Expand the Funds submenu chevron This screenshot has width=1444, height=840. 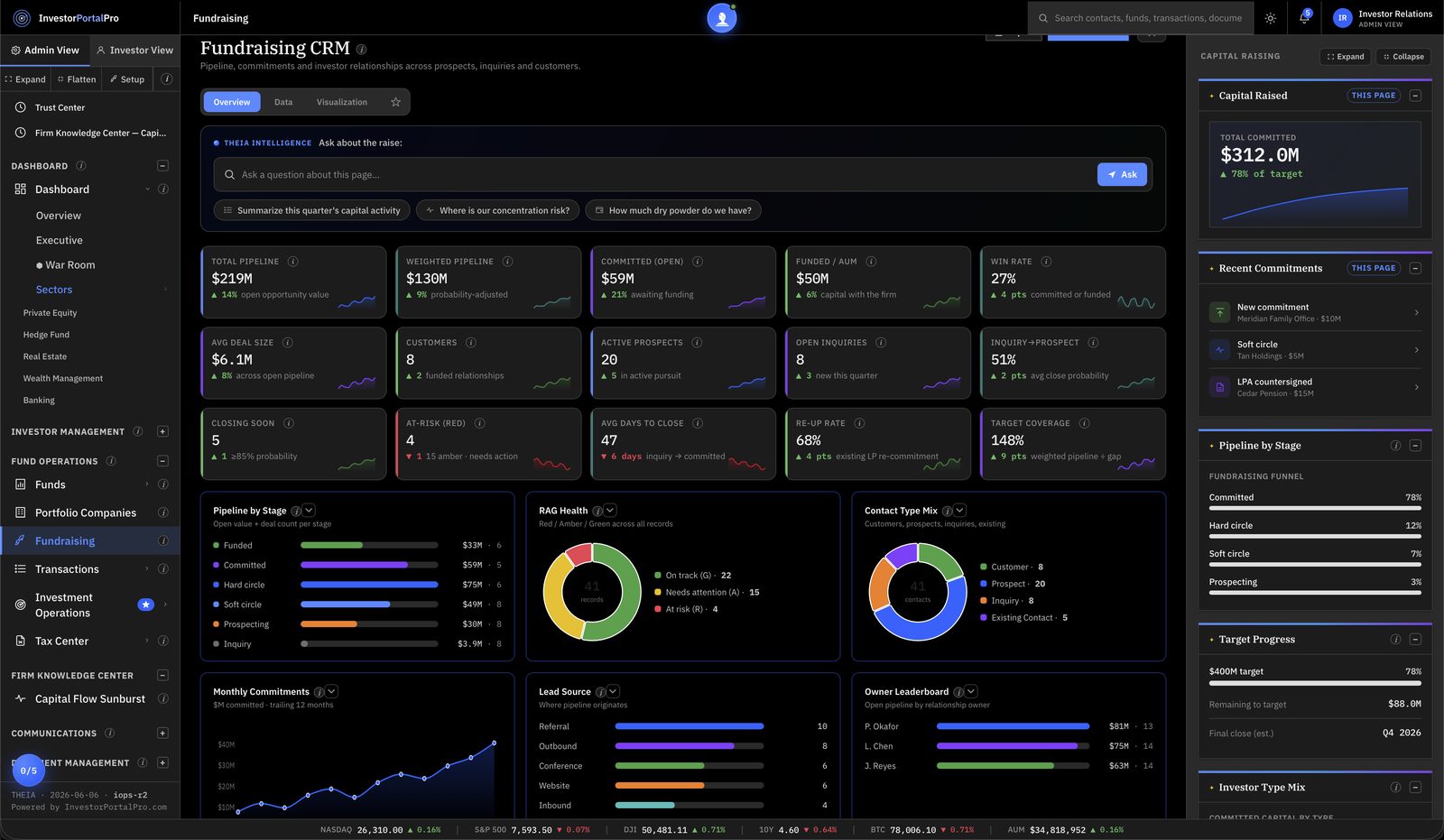[147, 485]
